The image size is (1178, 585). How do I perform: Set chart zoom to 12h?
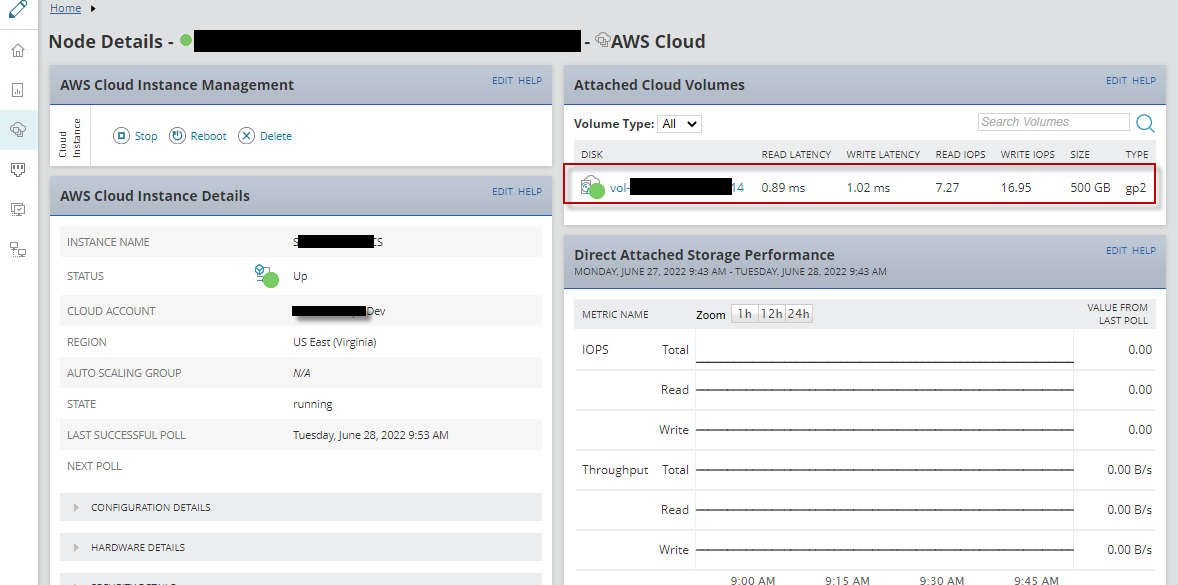[771, 314]
